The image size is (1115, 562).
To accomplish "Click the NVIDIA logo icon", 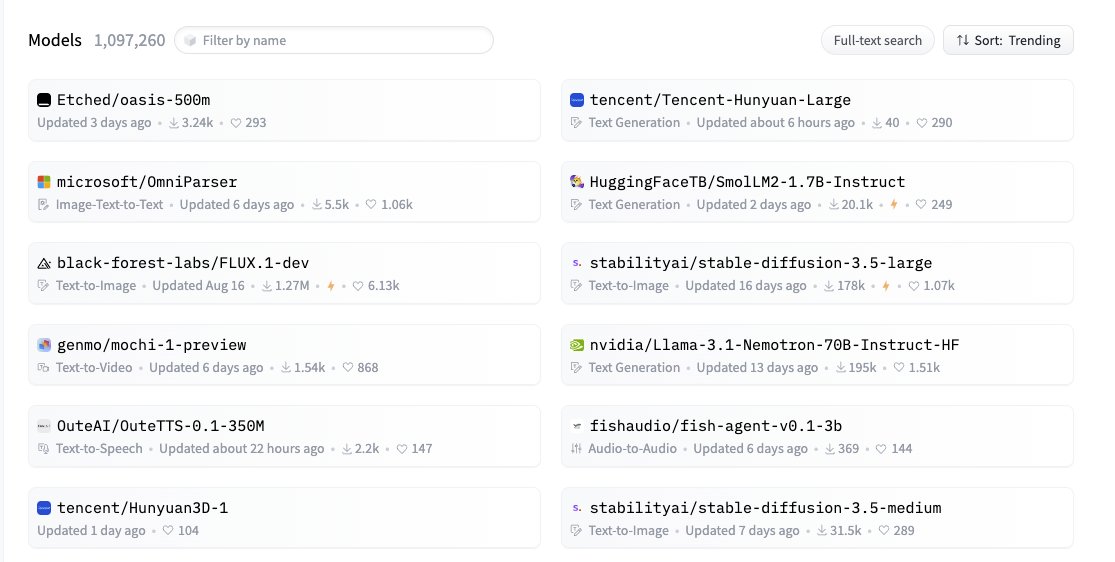I will click(577, 345).
